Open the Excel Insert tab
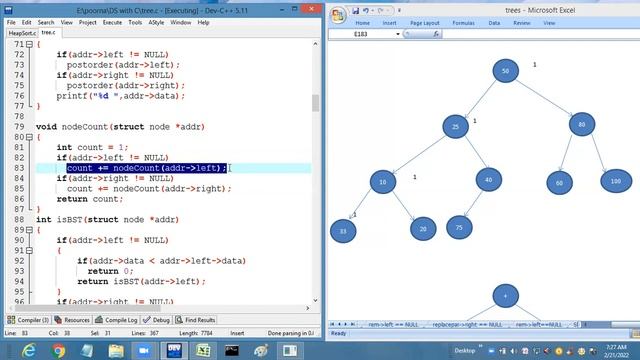The image size is (640, 360). click(x=389, y=23)
